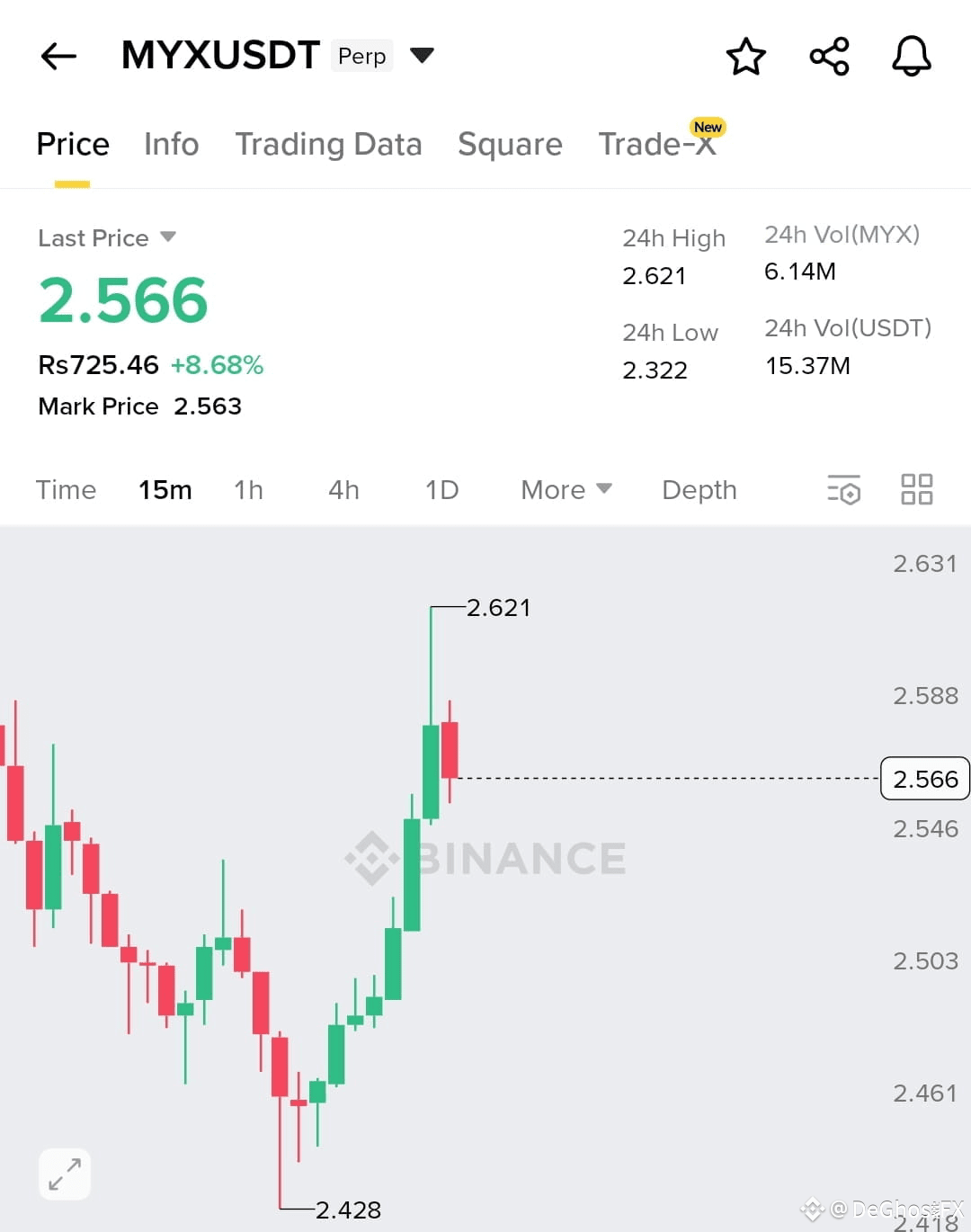Click the Binance watermark logo on chart
The image size is (971, 1232).
pos(486,858)
